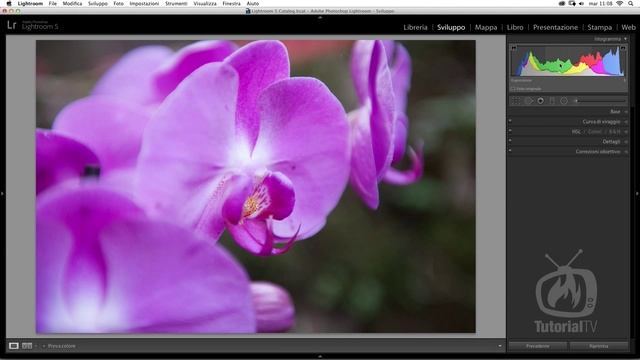Expand the Dettagli panel

click(626, 142)
